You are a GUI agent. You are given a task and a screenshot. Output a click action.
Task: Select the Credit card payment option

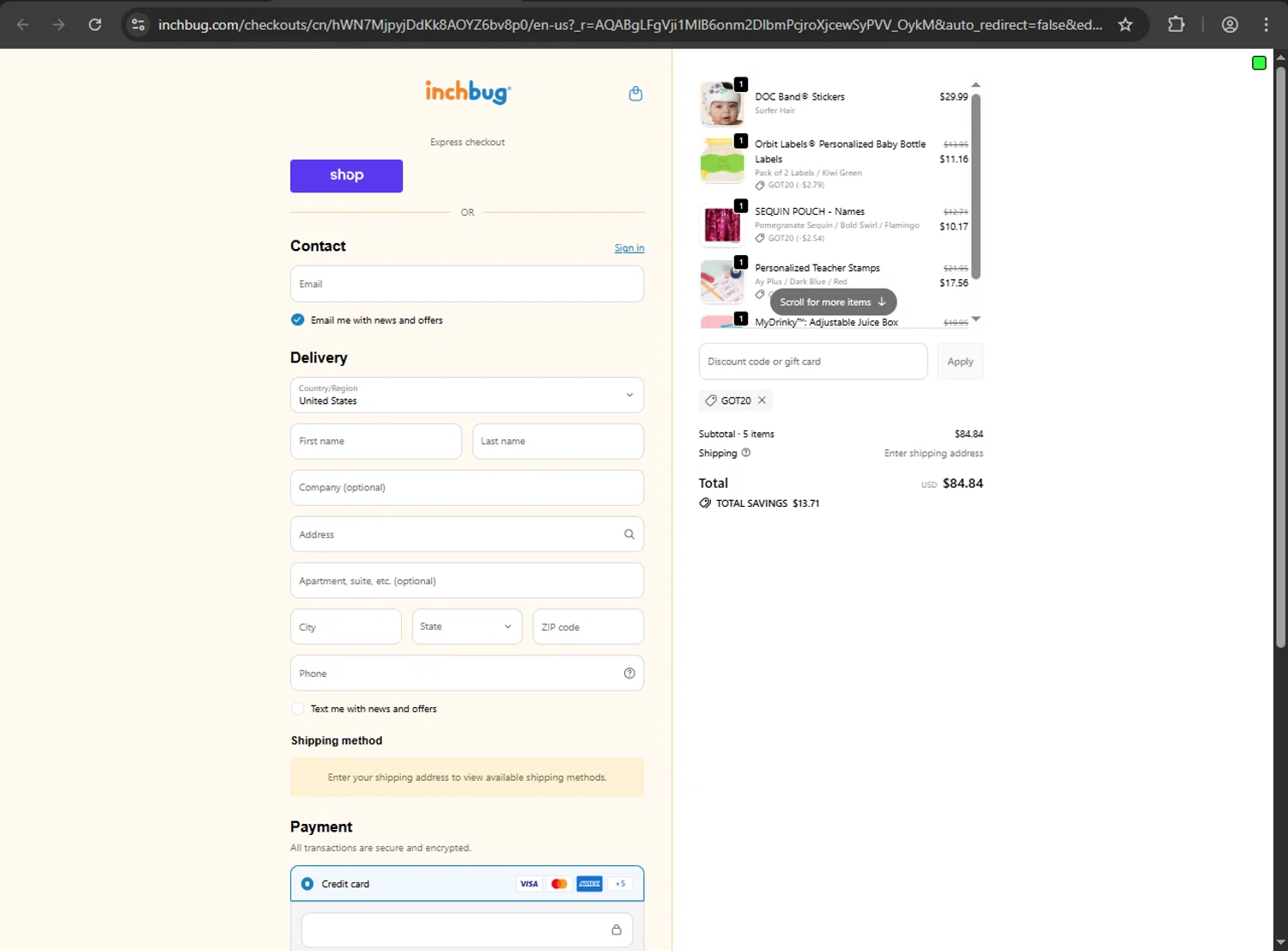[307, 884]
